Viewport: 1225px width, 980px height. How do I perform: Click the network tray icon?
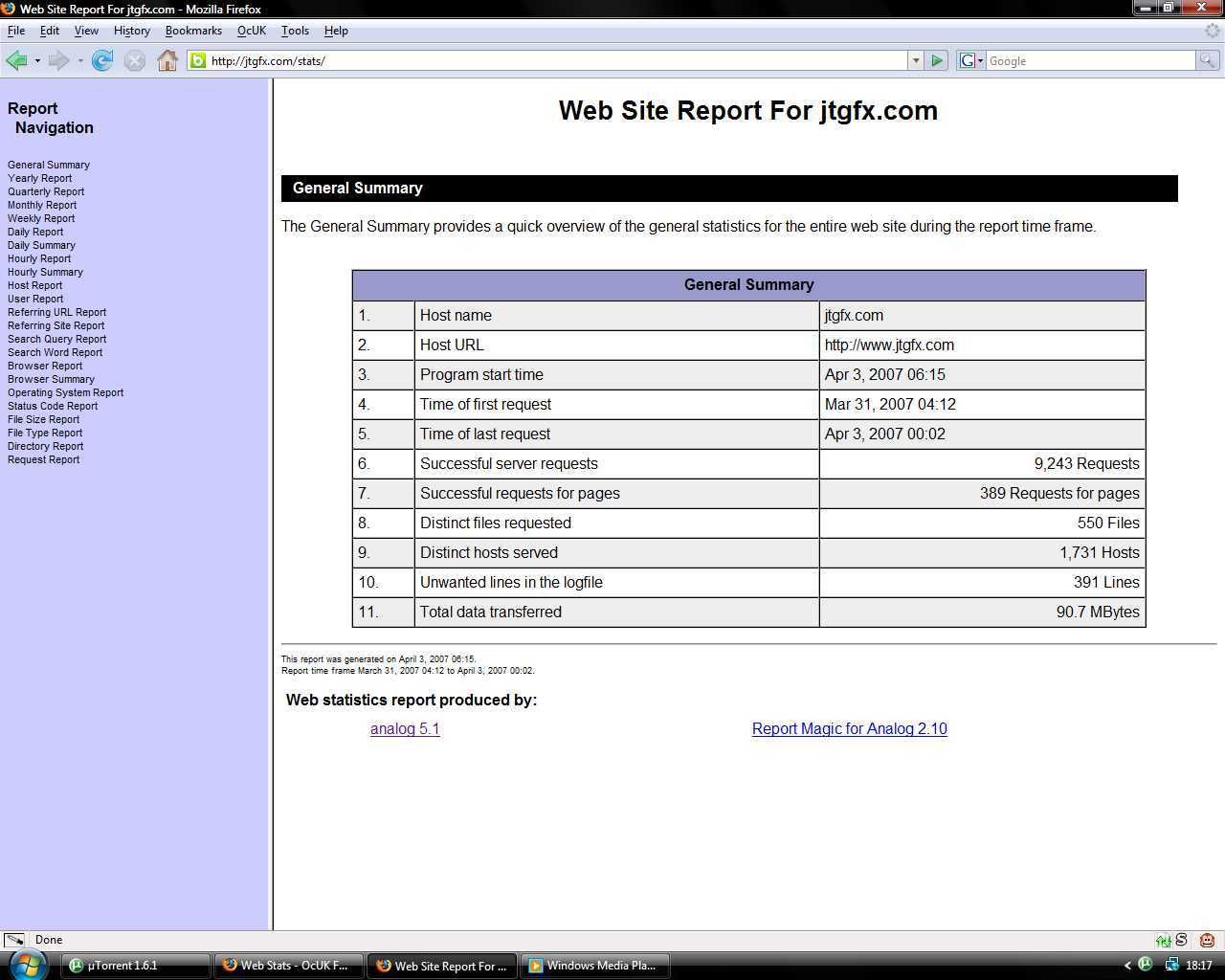(x=1171, y=965)
